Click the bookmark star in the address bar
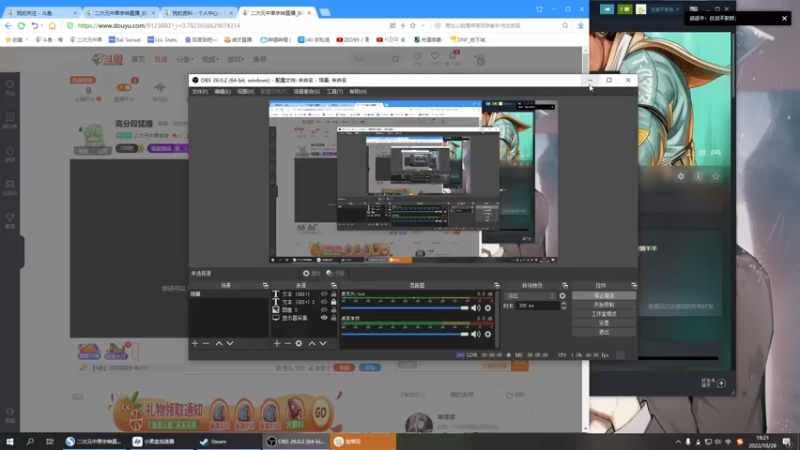 pyautogui.click(x=413, y=26)
